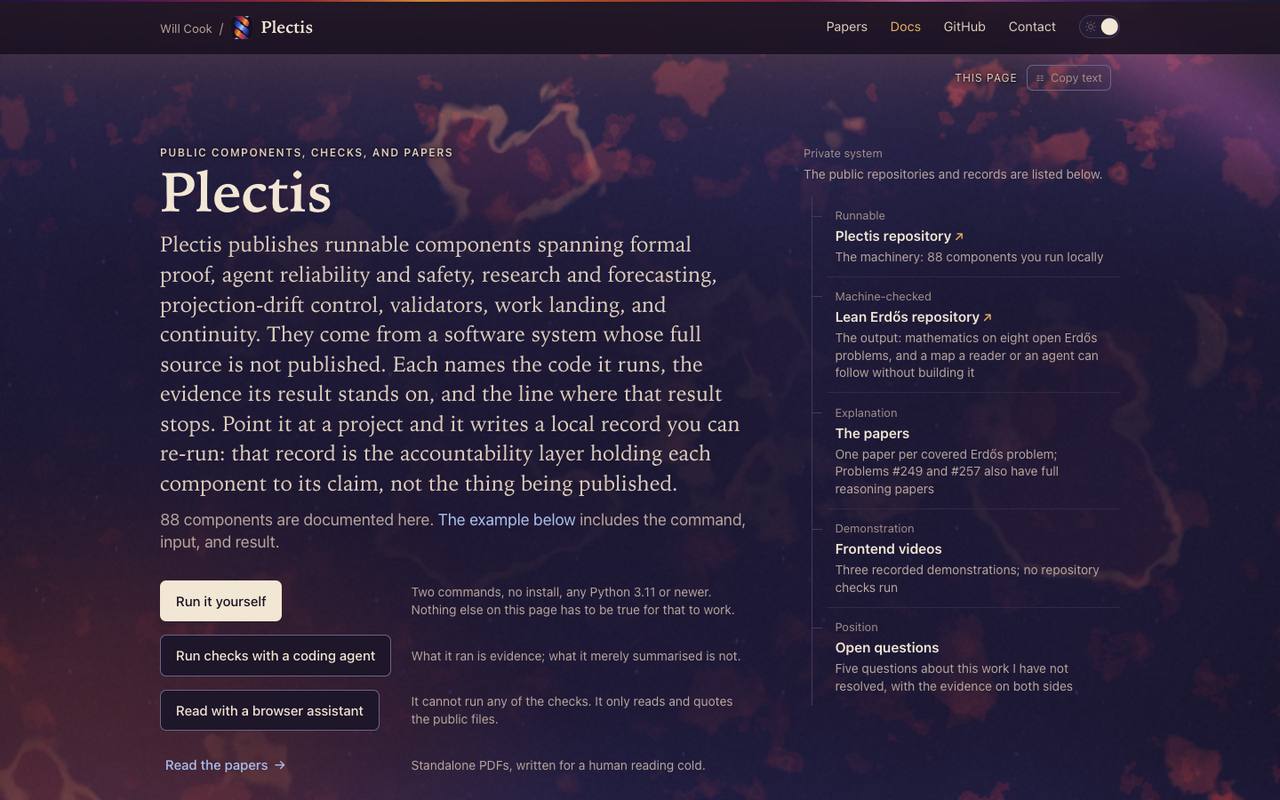Toggle the light/dark theme switch
Screen dimensions: 1280x800
(x=1099, y=27)
